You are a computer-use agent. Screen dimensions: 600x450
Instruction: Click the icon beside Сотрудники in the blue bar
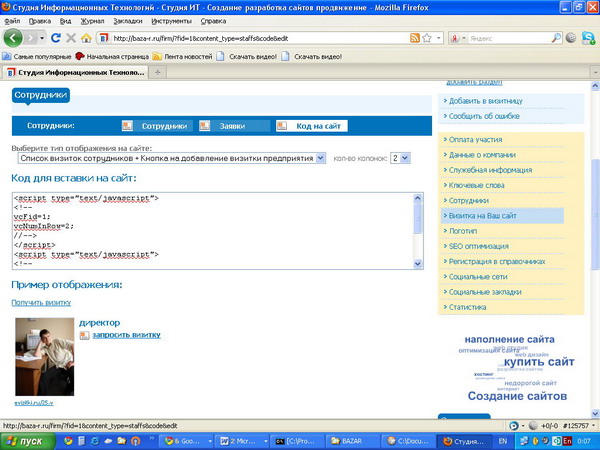click(127, 126)
